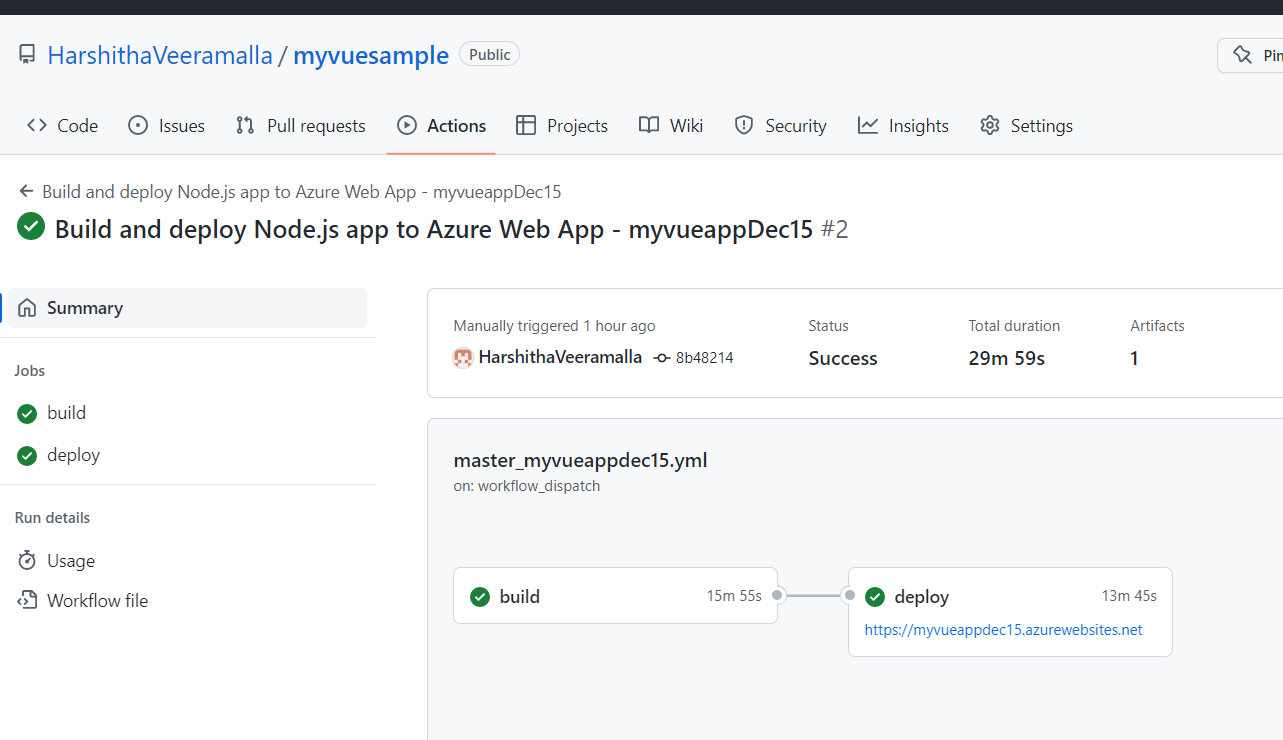Click the green success icon beside run title
Screen dimensions: 1283x740
point(31,226)
